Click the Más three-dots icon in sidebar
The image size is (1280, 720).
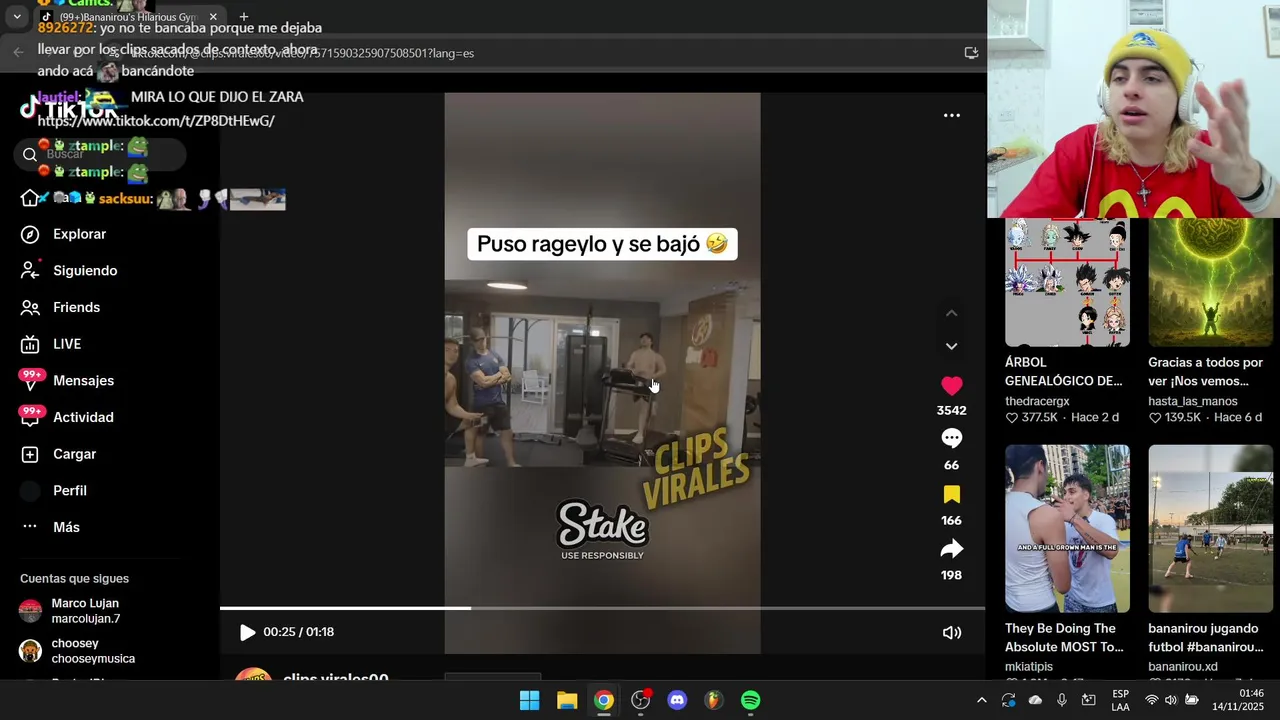coord(30,527)
